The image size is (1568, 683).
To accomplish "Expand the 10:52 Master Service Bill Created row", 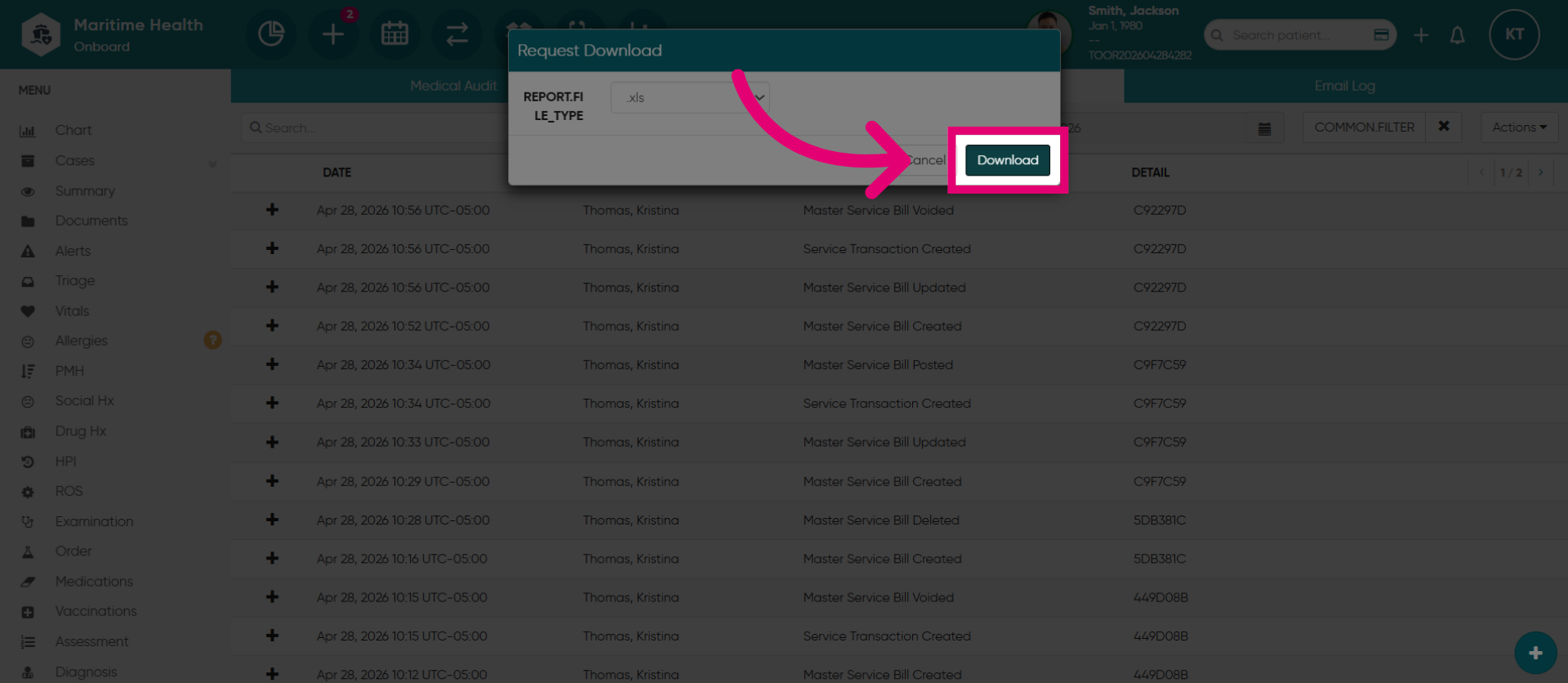I will (x=272, y=326).
